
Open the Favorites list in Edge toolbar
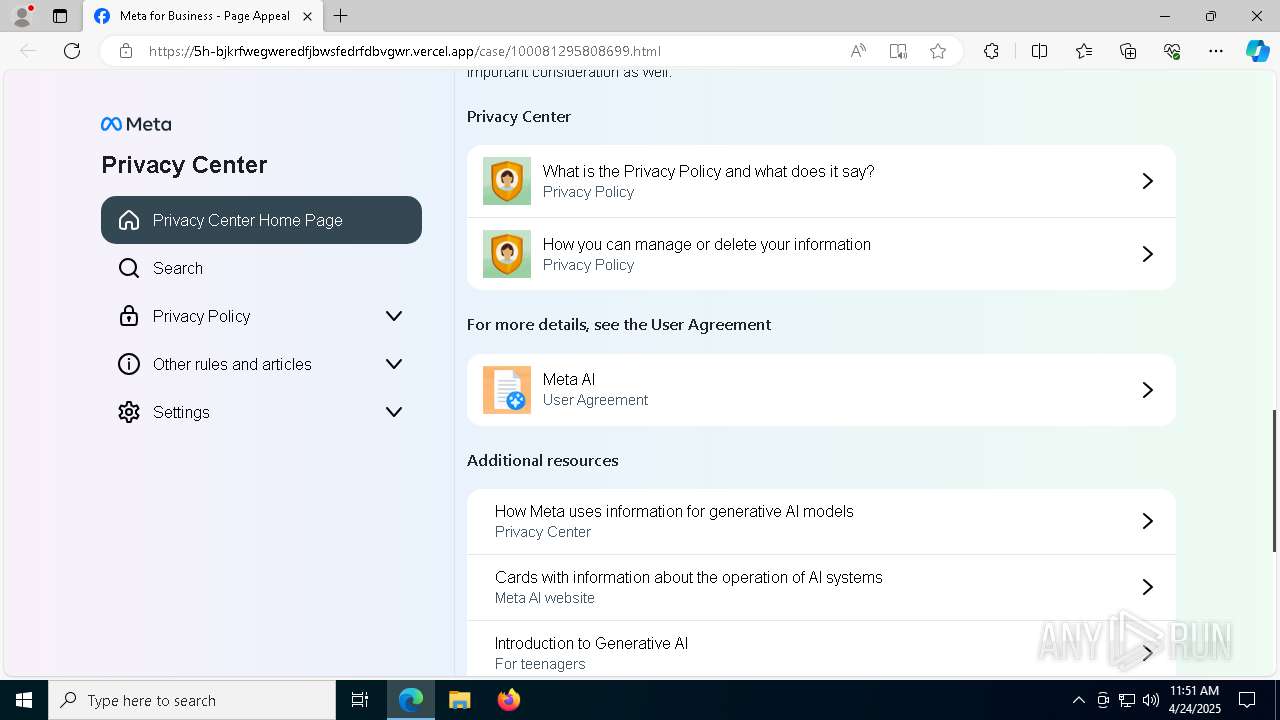point(1084,51)
